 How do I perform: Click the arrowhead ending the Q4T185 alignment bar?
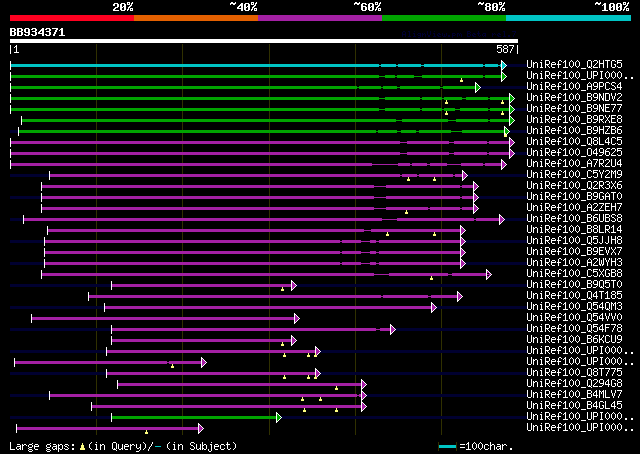pos(460,296)
